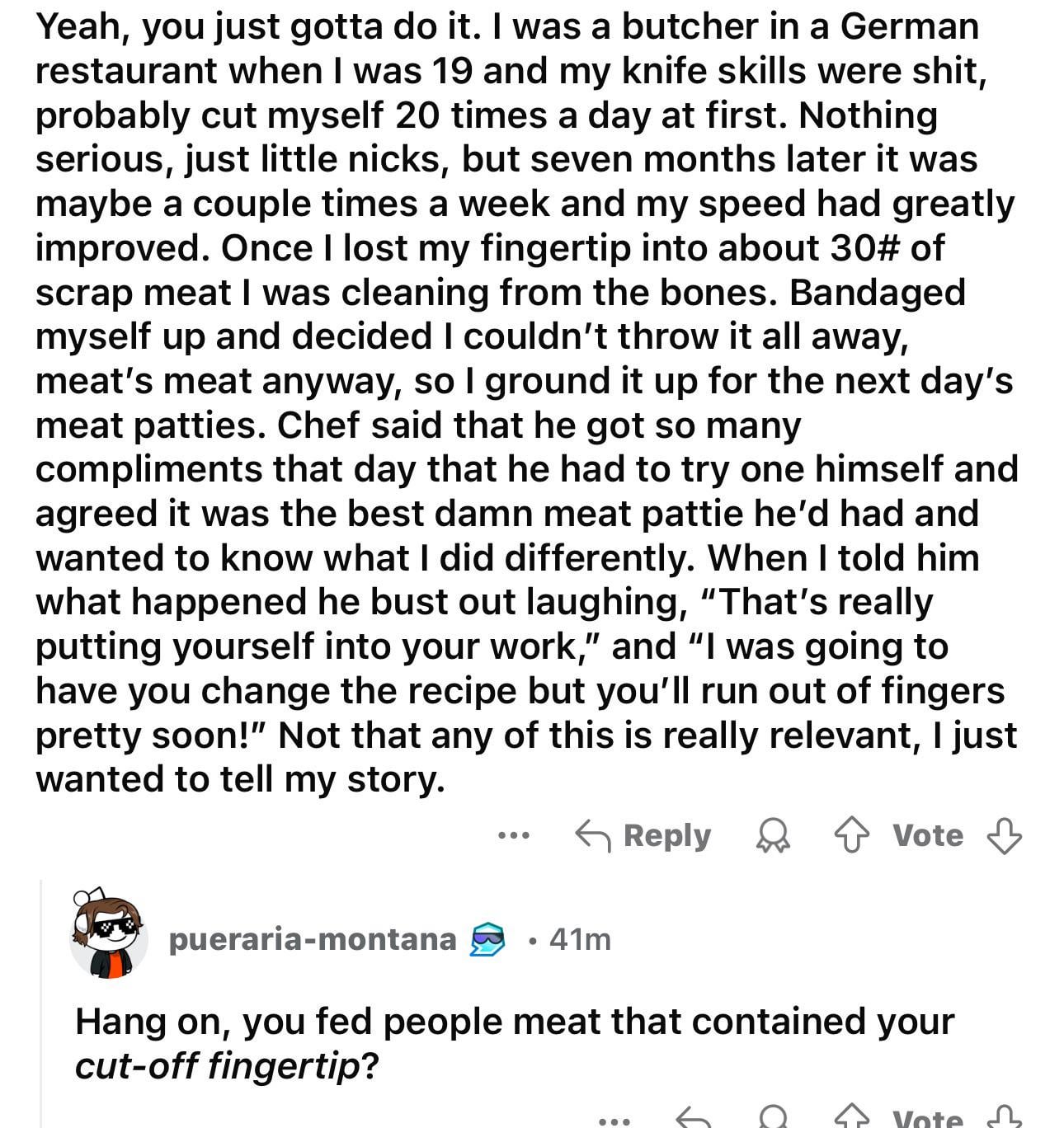Tap Reply under the butcher story comment
Viewport: 1064px width, 1128px height.
(643, 836)
